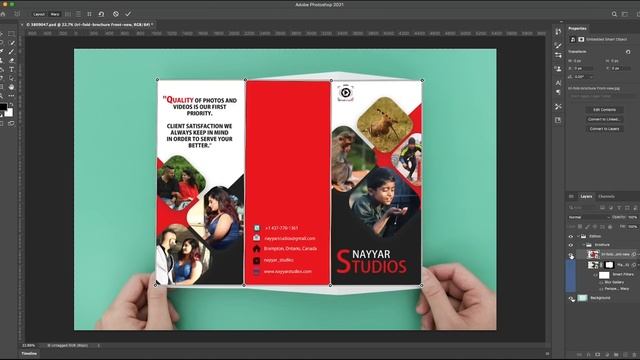This screenshot has width=640, height=360.
Task: Swap foreground and background colors icon
Action: pos(11,105)
